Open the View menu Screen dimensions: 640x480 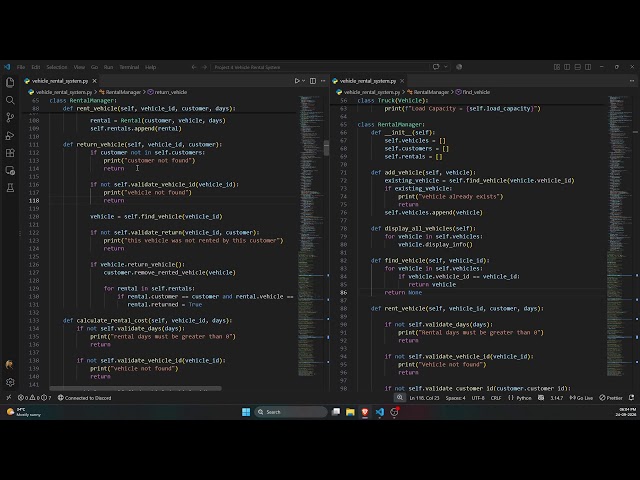pyautogui.click(x=79, y=67)
